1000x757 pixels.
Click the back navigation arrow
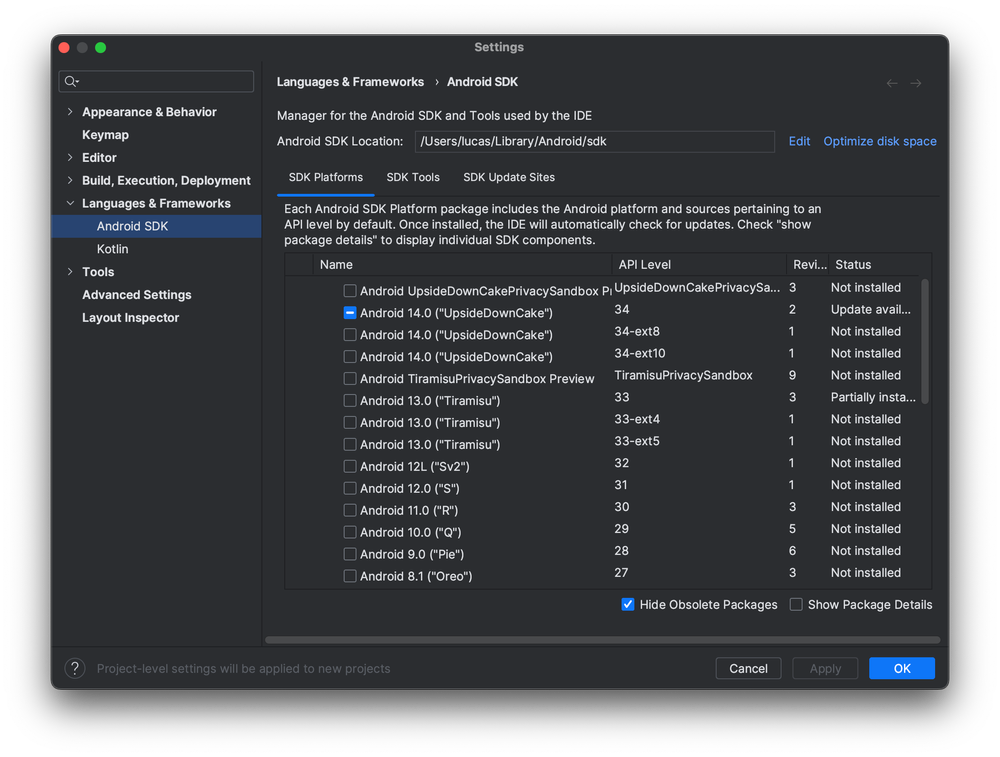click(x=891, y=83)
